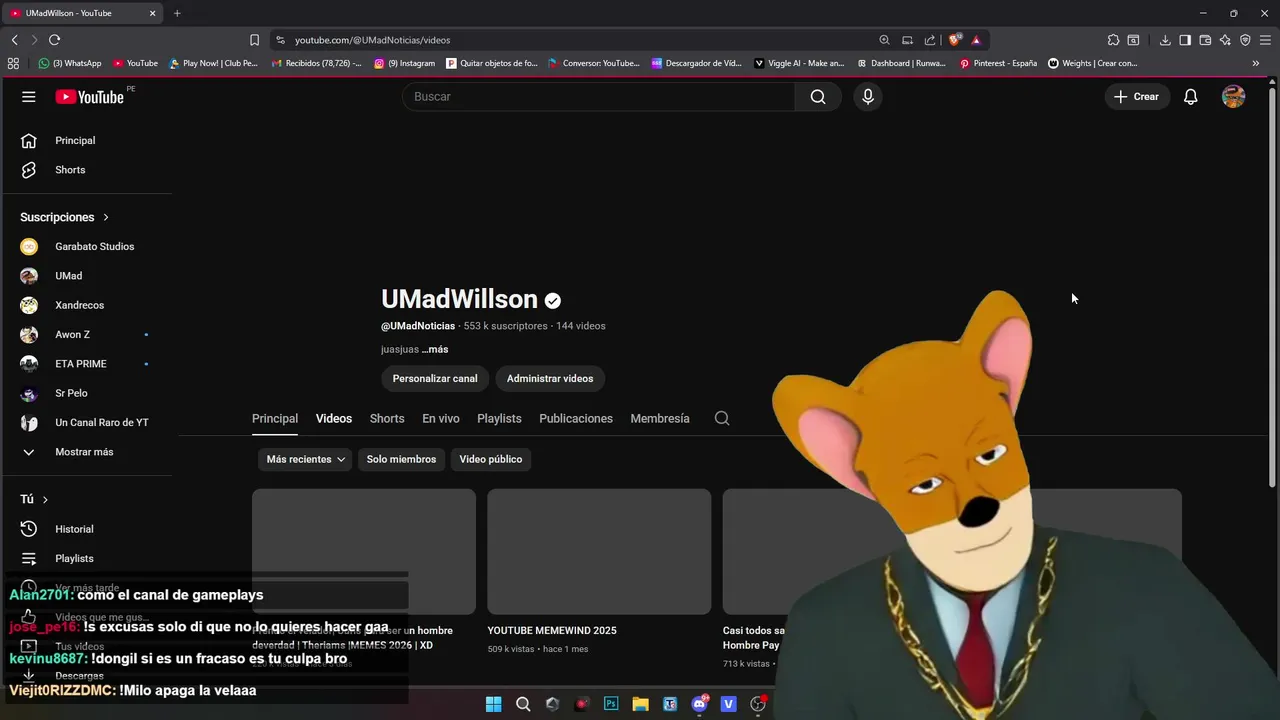This screenshot has width=1280, height=720.
Task: Expand Mostrar más subscriptions
Action: [84, 452]
